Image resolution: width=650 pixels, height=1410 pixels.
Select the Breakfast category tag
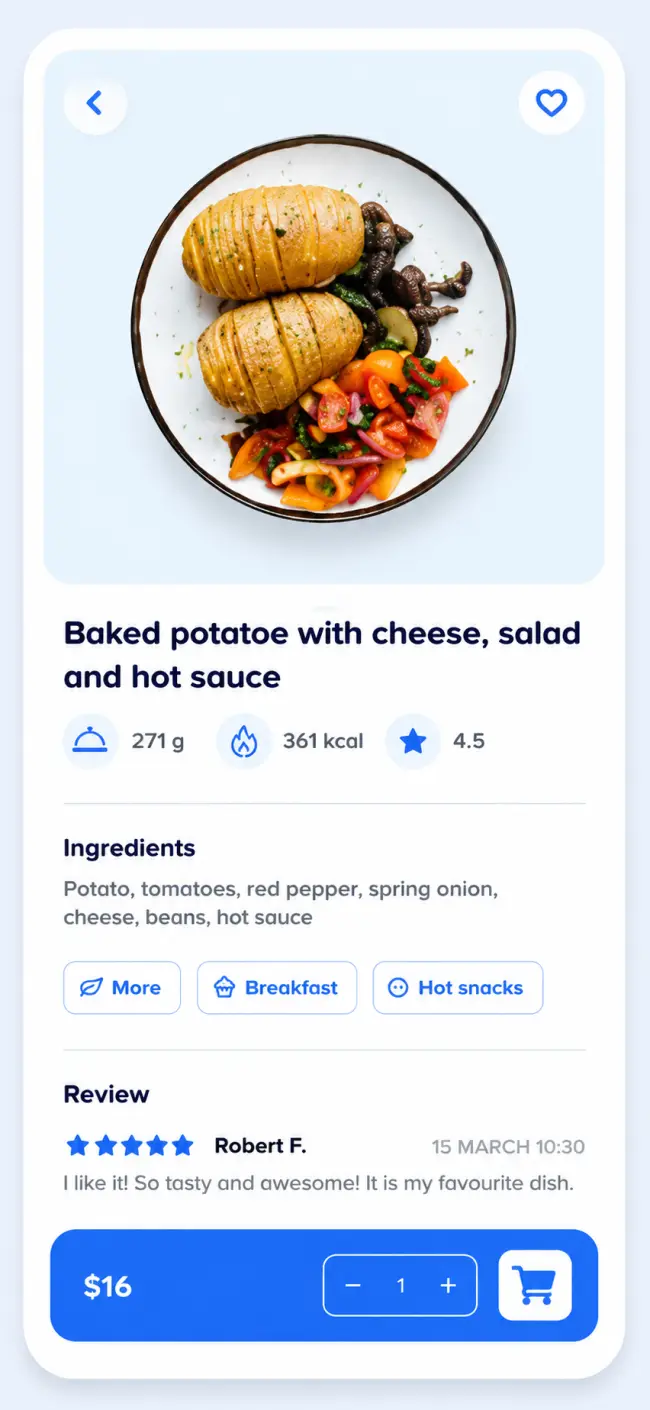click(x=277, y=988)
